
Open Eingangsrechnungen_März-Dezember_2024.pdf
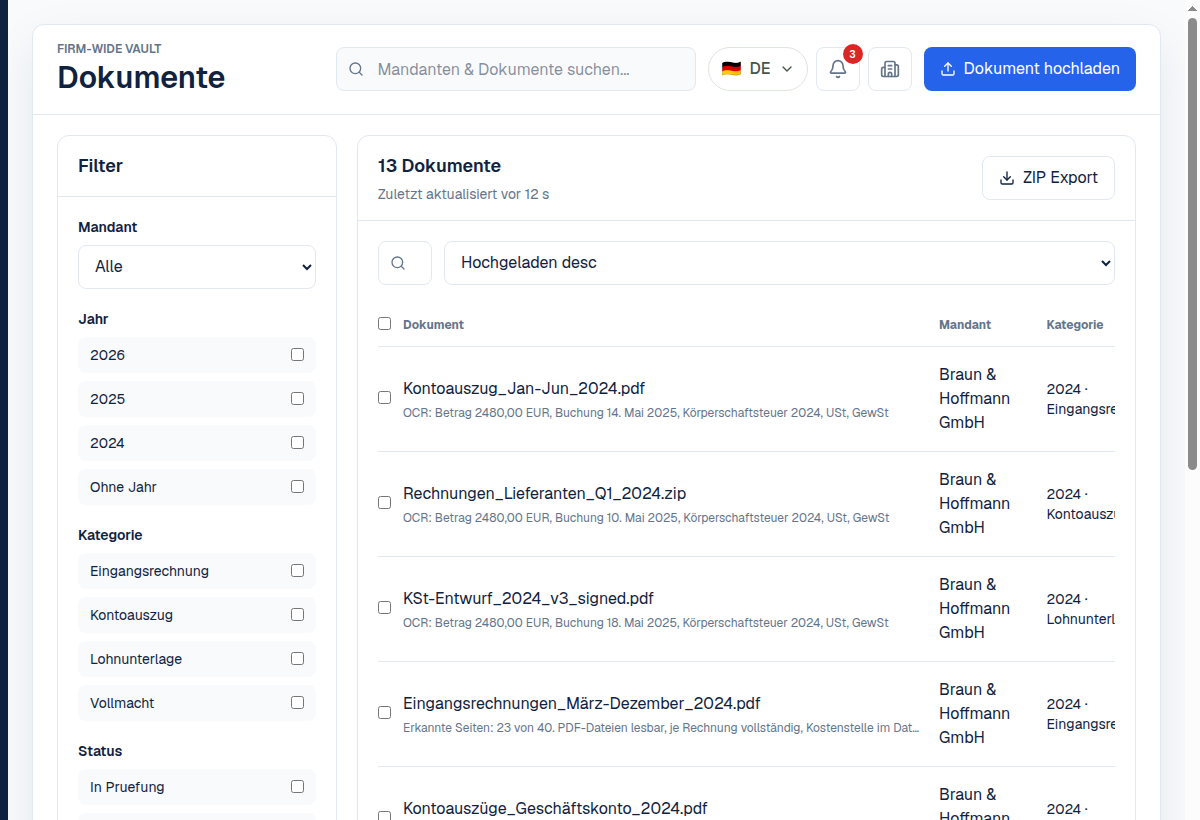[x=581, y=703]
